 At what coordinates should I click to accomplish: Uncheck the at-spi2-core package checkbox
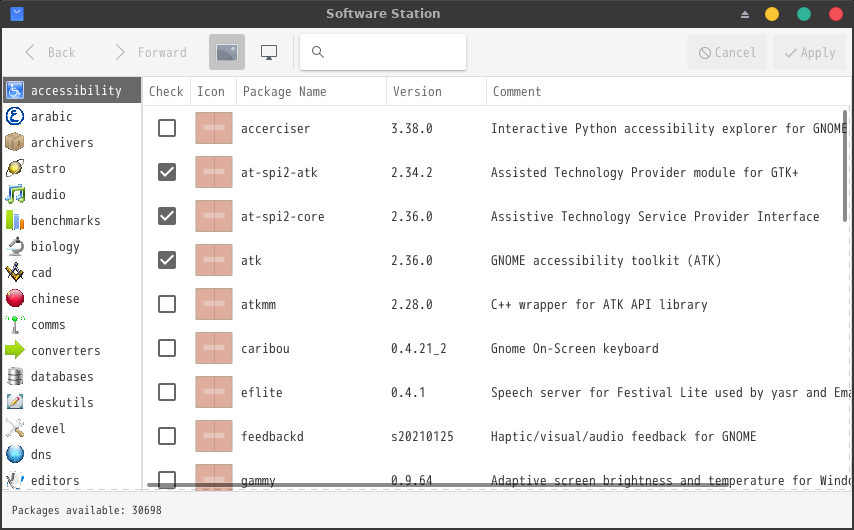coord(167,216)
